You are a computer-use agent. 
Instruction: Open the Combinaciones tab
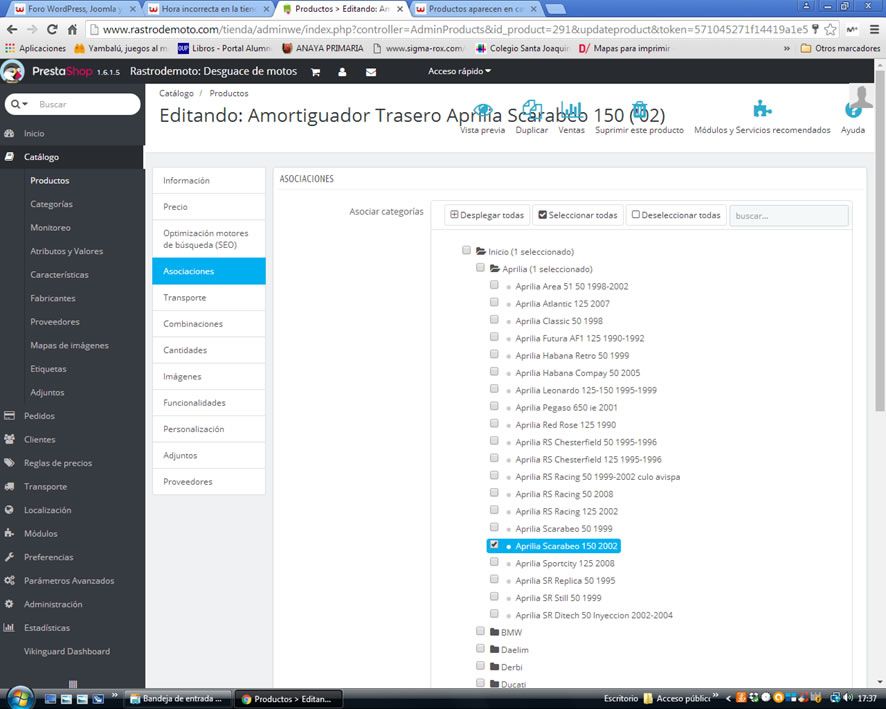coord(209,324)
